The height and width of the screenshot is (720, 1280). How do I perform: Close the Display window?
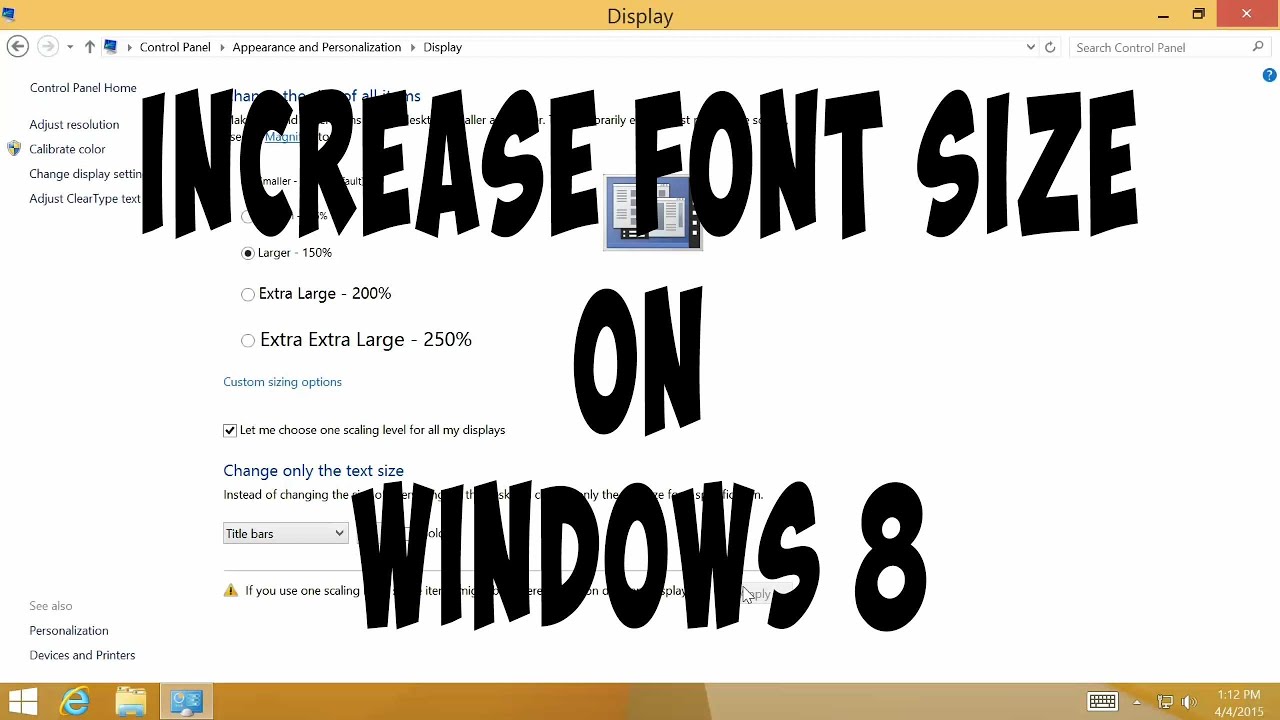1247,14
